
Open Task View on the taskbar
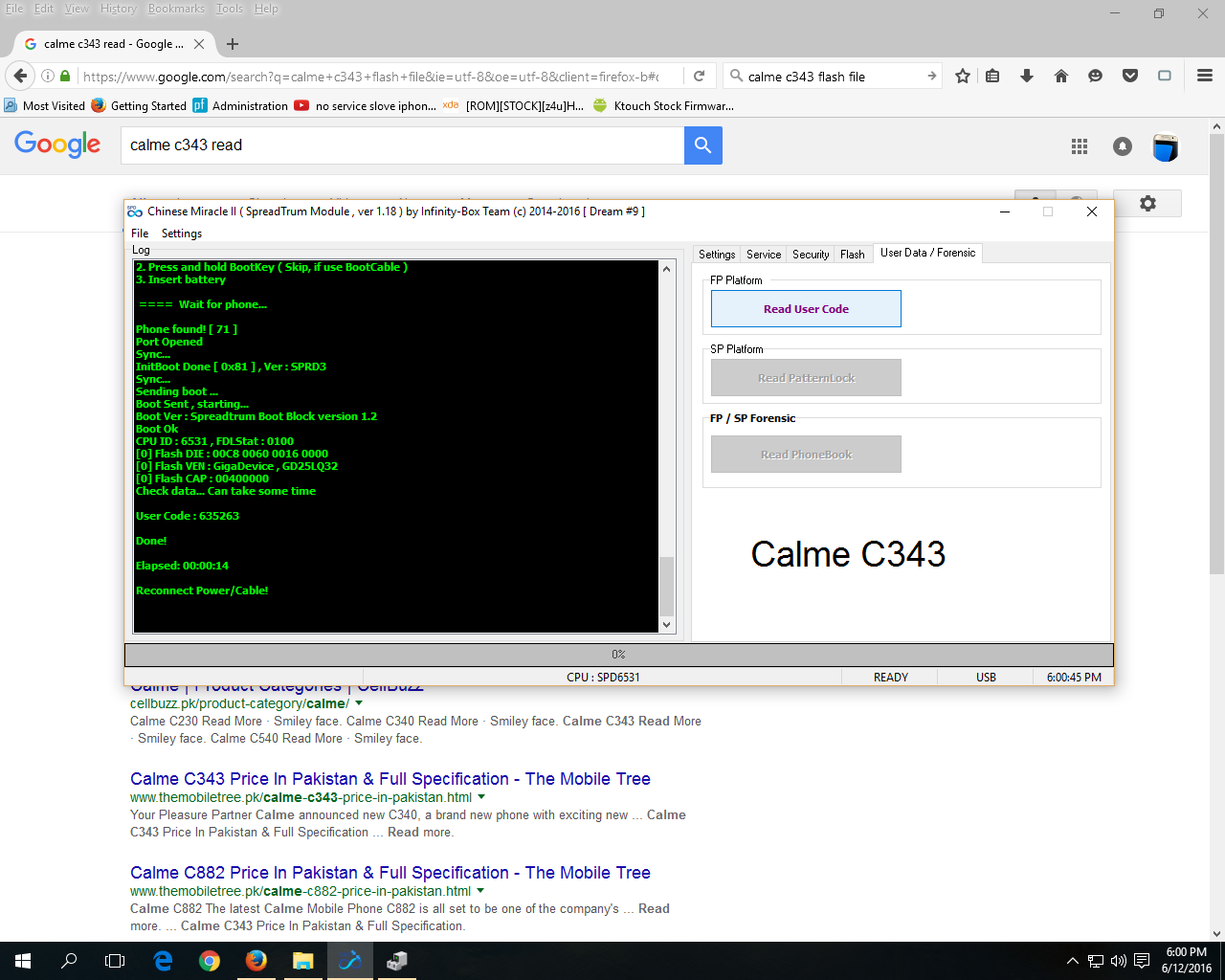point(115,961)
